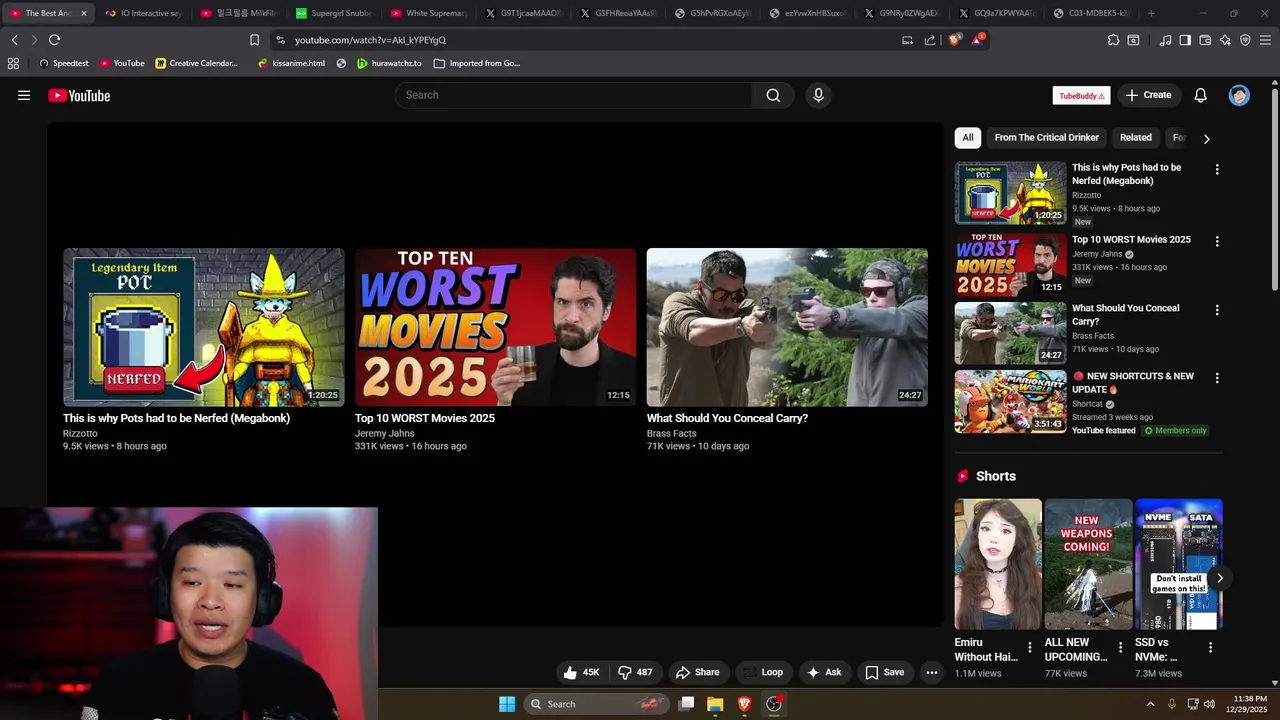1280x720 pixels.
Task: Click the share page icon in address bar
Action: point(930,40)
